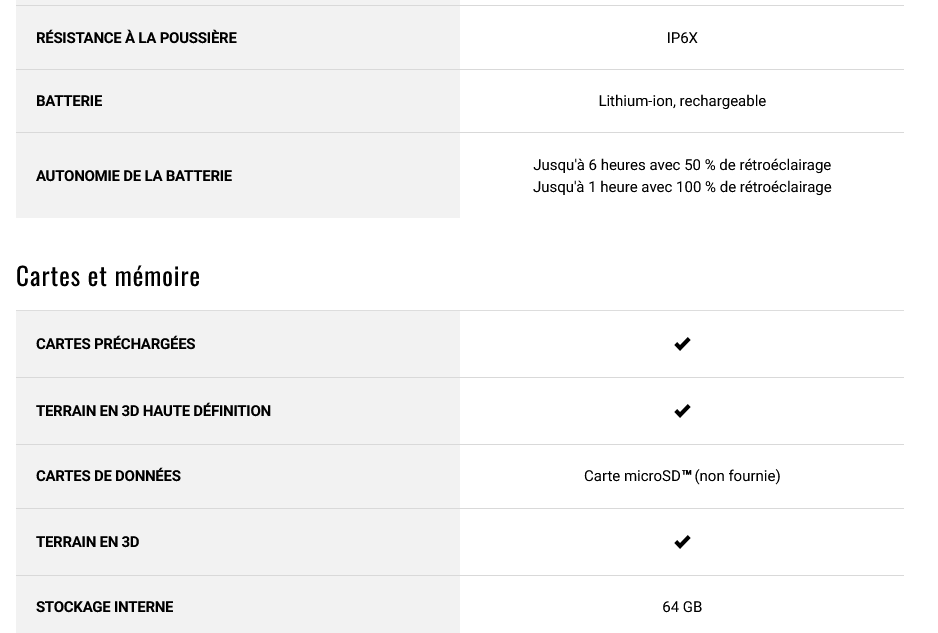The width and height of the screenshot is (938, 633).
Task: Click the Résistance à la poussière label
Action: (x=136, y=38)
